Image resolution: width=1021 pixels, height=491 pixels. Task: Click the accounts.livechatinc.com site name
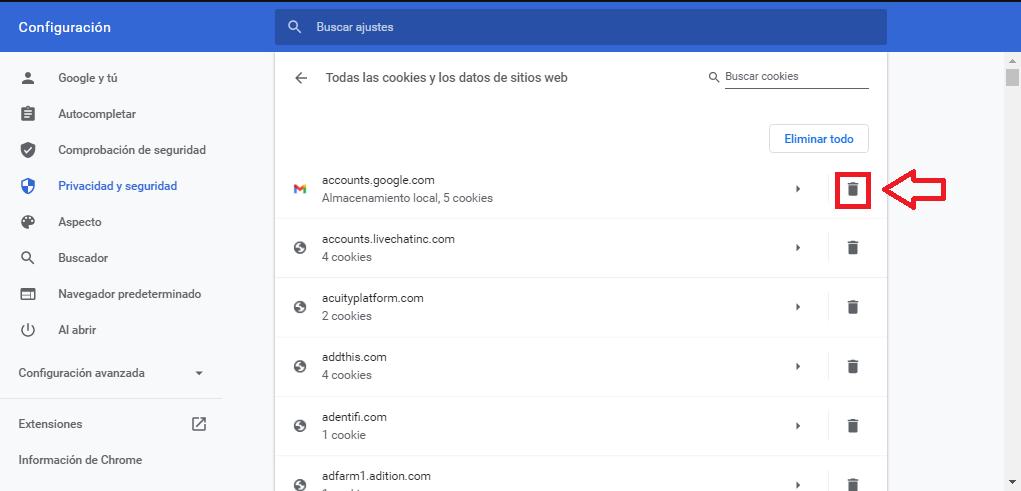tap(388, 239)
